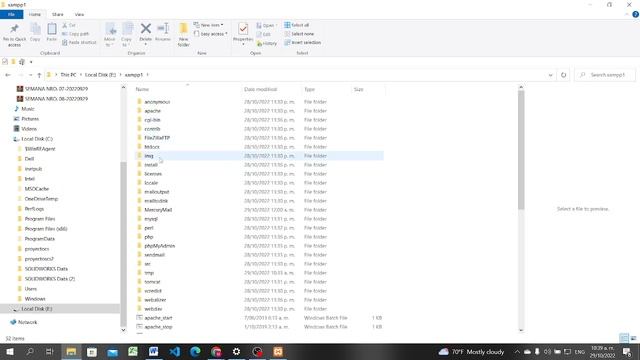Select the apache_start batch file

click(158, 318)
